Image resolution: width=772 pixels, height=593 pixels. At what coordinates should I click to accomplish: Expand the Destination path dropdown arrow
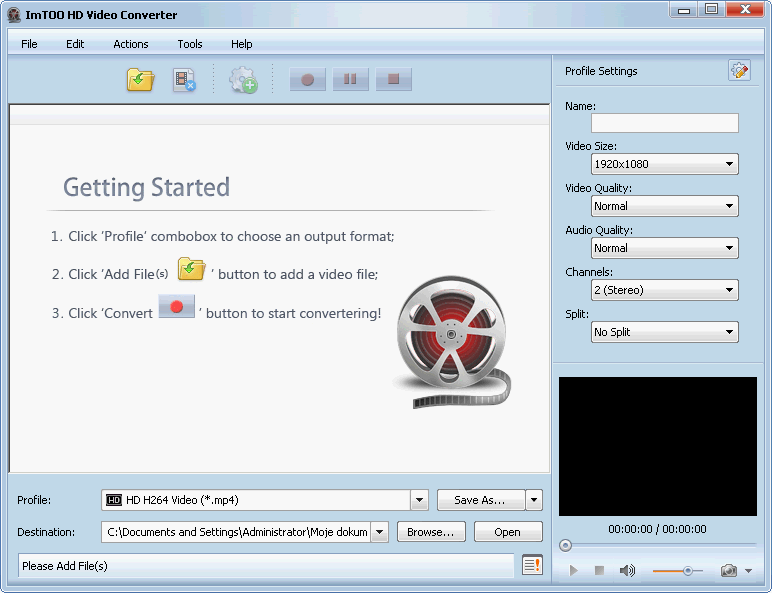[380, 532]
